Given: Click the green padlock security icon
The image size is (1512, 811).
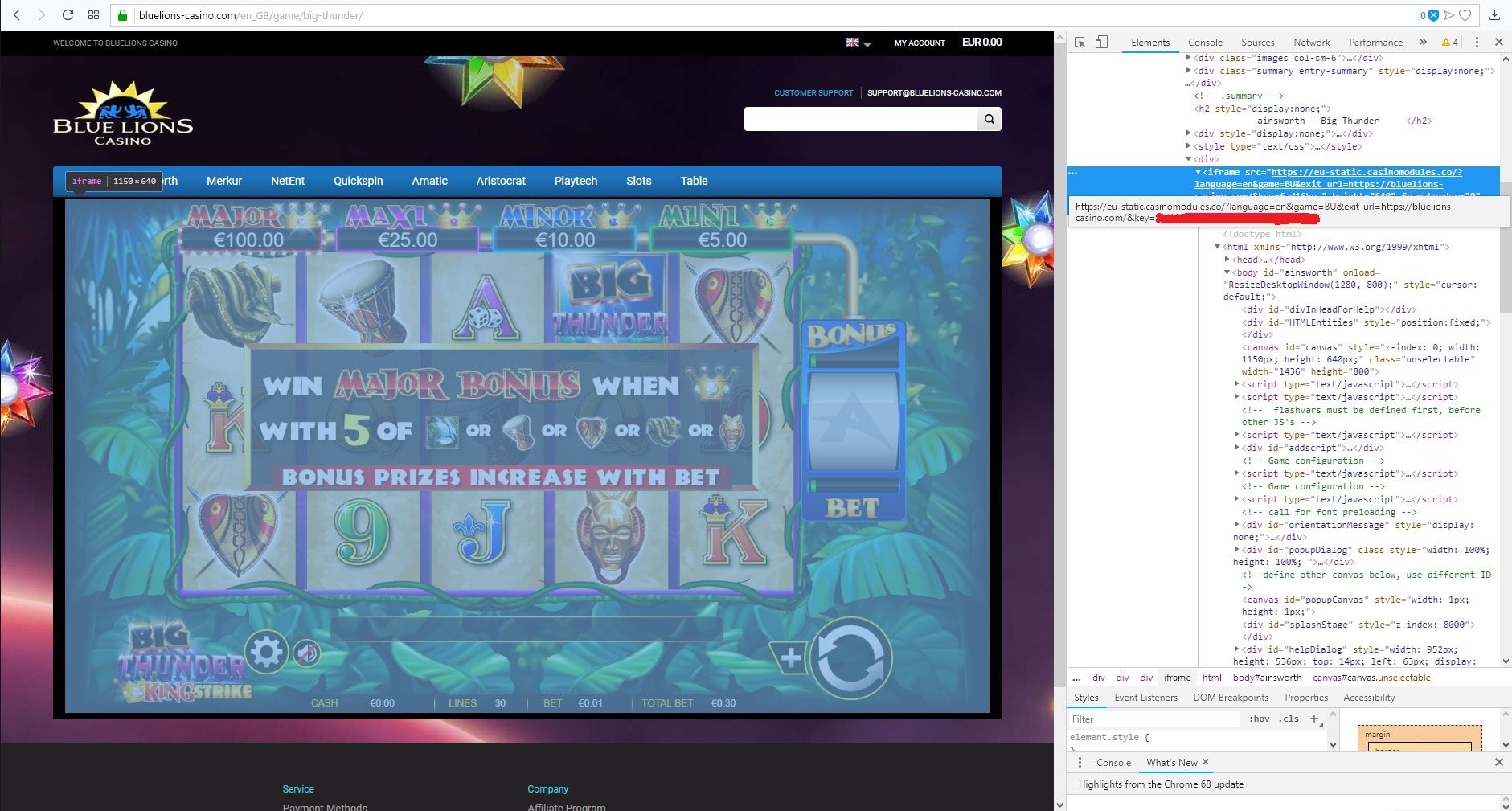Looking at the screenshot, I should pyautogui.click(x=123, y=15).
